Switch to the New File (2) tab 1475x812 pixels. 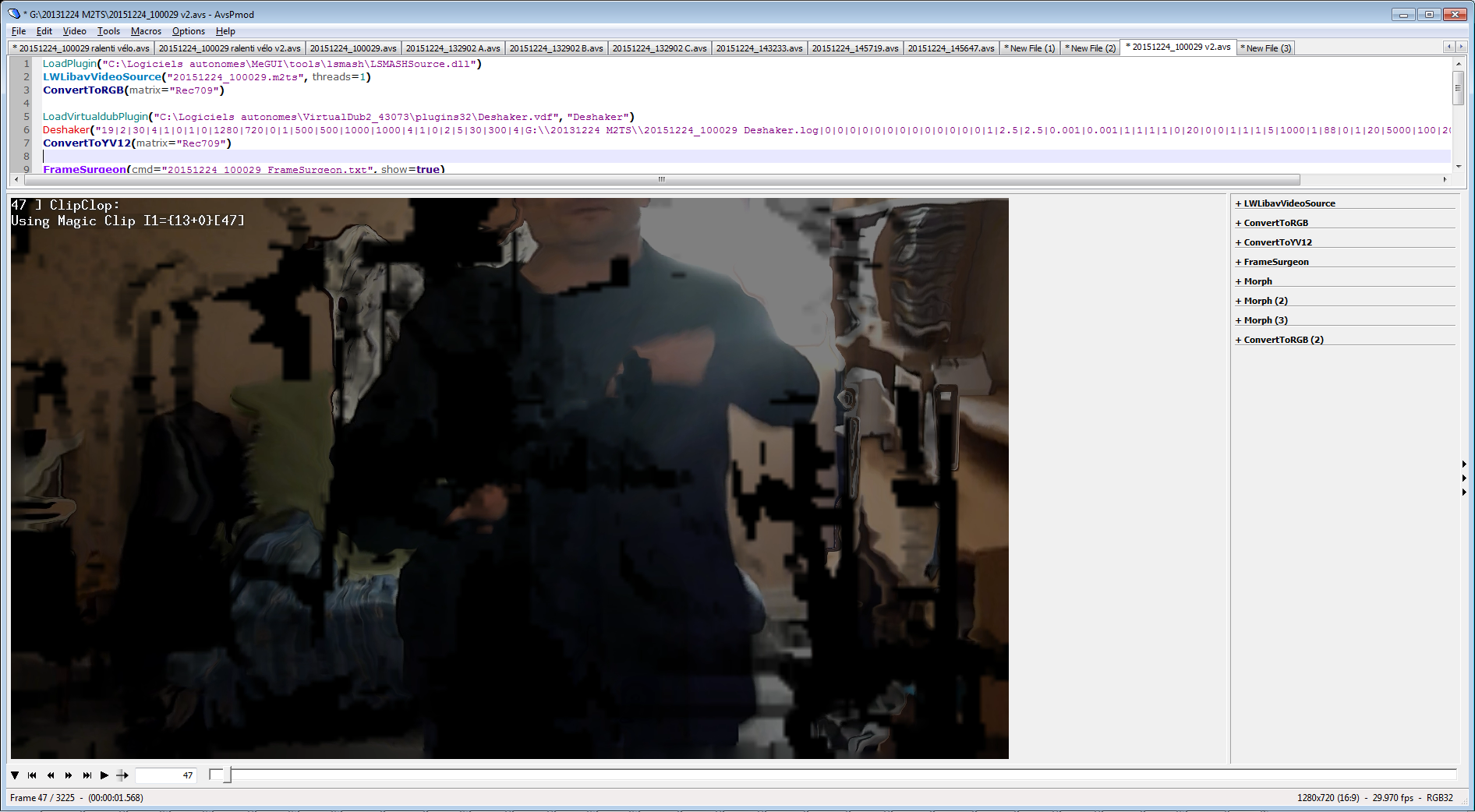point(1090,48)
